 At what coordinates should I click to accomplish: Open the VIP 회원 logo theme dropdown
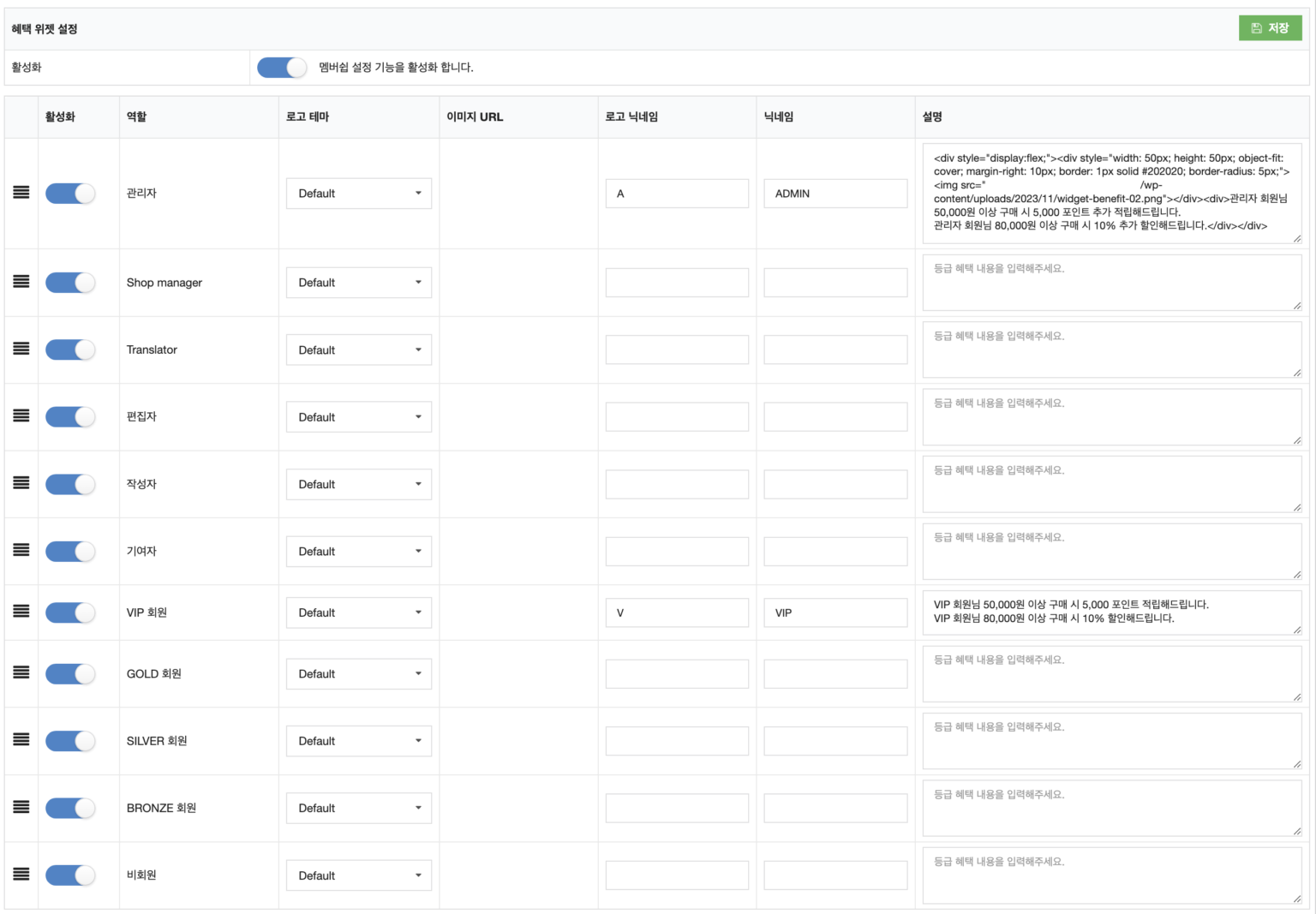(x=358, y=612)
